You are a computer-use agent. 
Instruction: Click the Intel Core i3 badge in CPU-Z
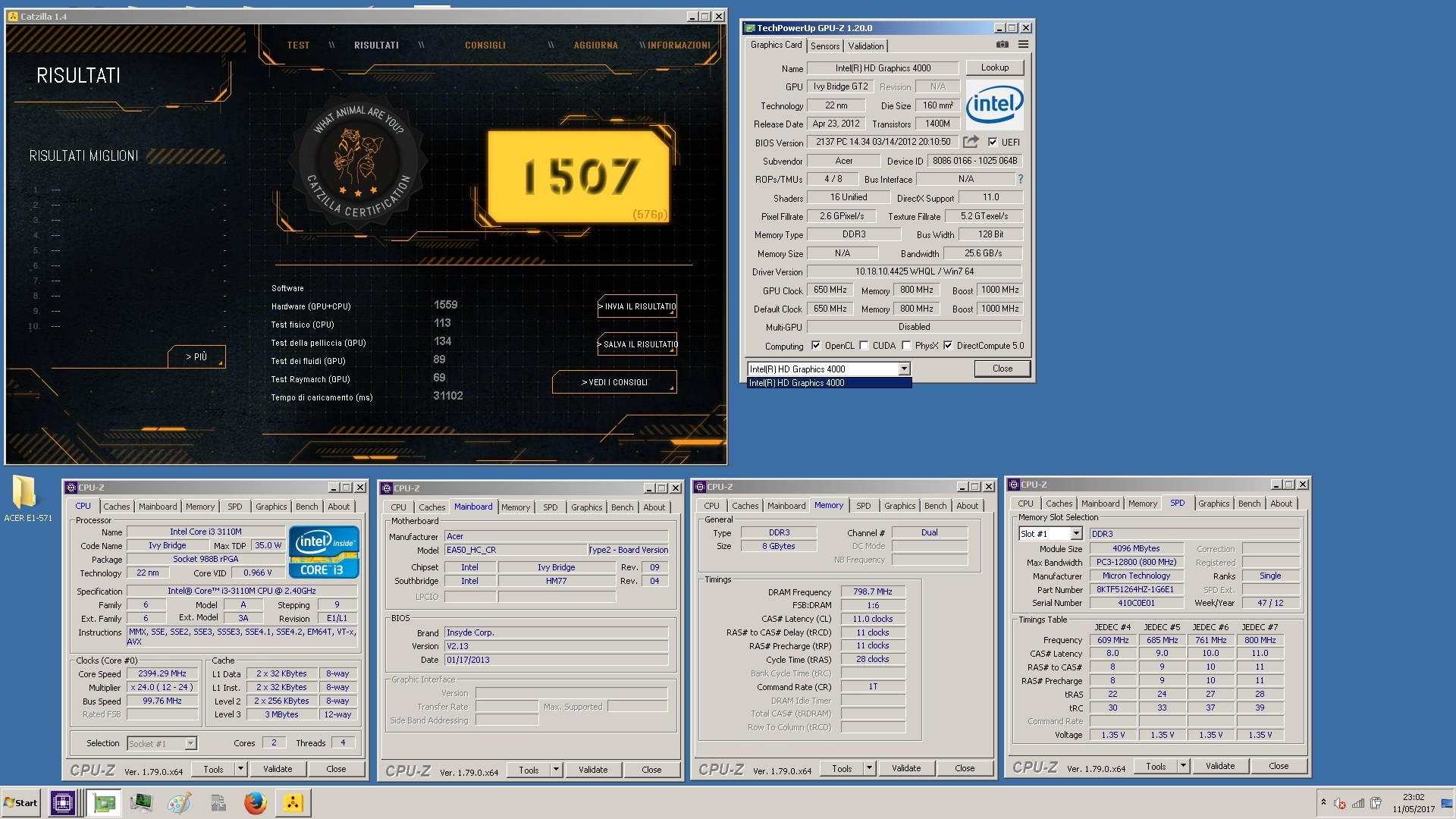click(x=324, y=552)
